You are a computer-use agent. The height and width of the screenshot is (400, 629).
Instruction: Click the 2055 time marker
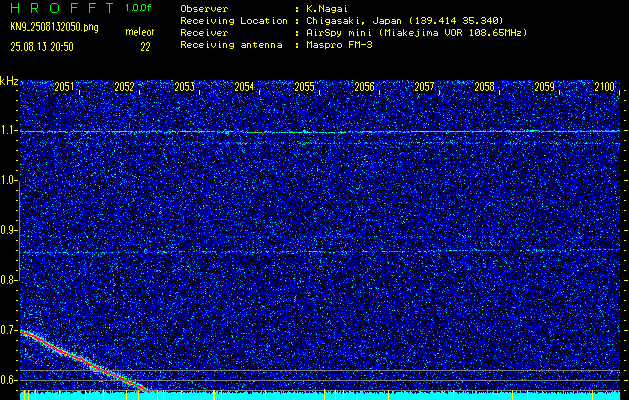pyautogui.click(x=304, y=87)
